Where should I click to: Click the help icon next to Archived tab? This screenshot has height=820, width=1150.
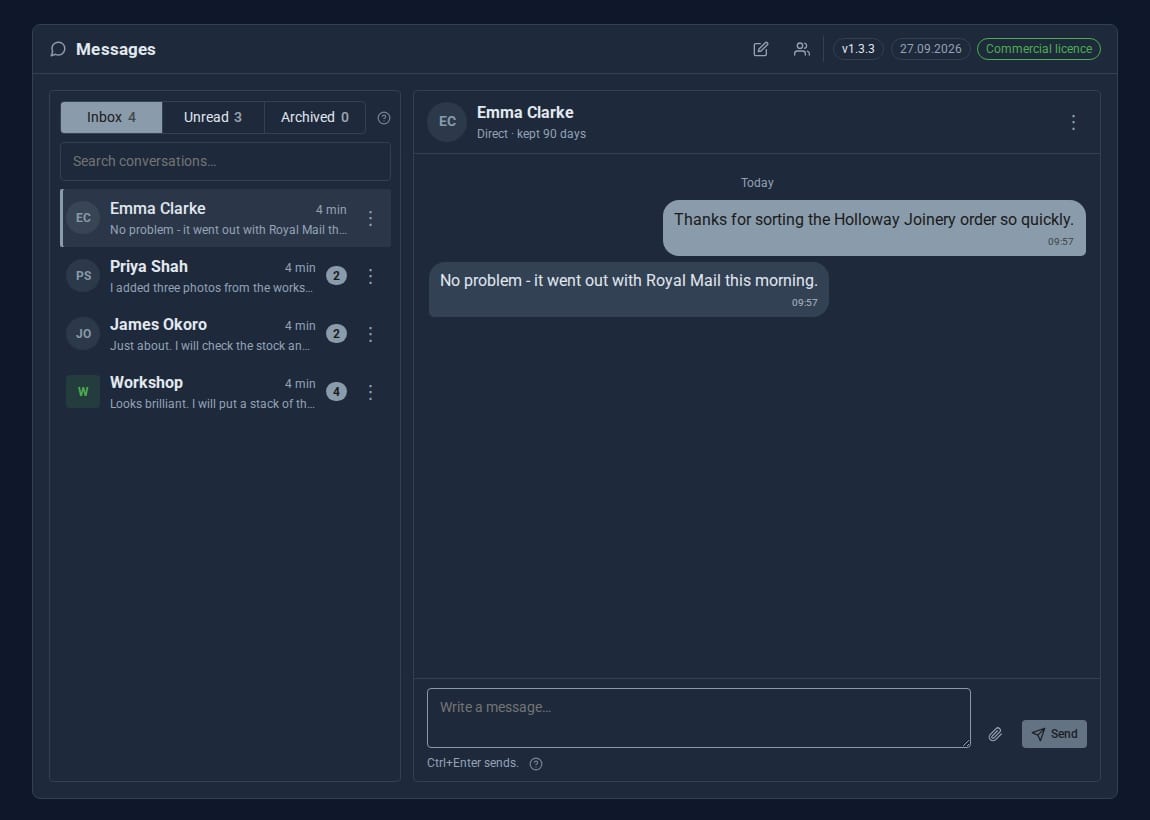[384, 118]
